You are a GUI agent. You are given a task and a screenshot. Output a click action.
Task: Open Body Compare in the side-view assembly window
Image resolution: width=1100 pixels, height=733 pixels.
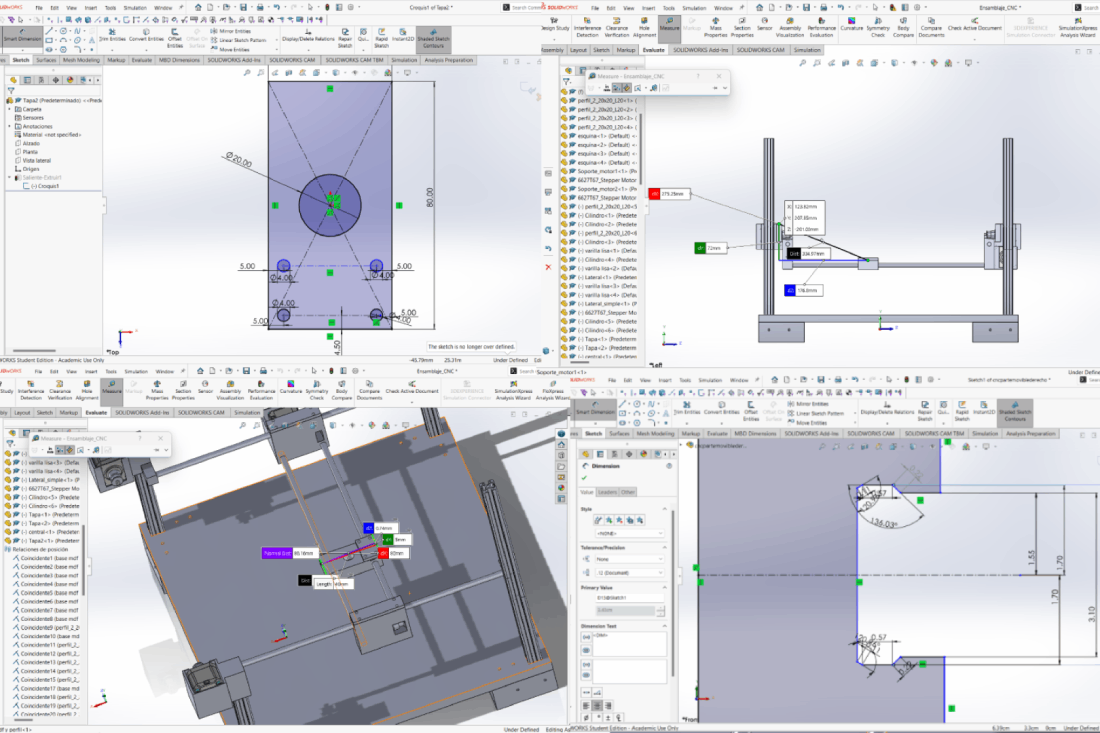[x=904, y=29]
